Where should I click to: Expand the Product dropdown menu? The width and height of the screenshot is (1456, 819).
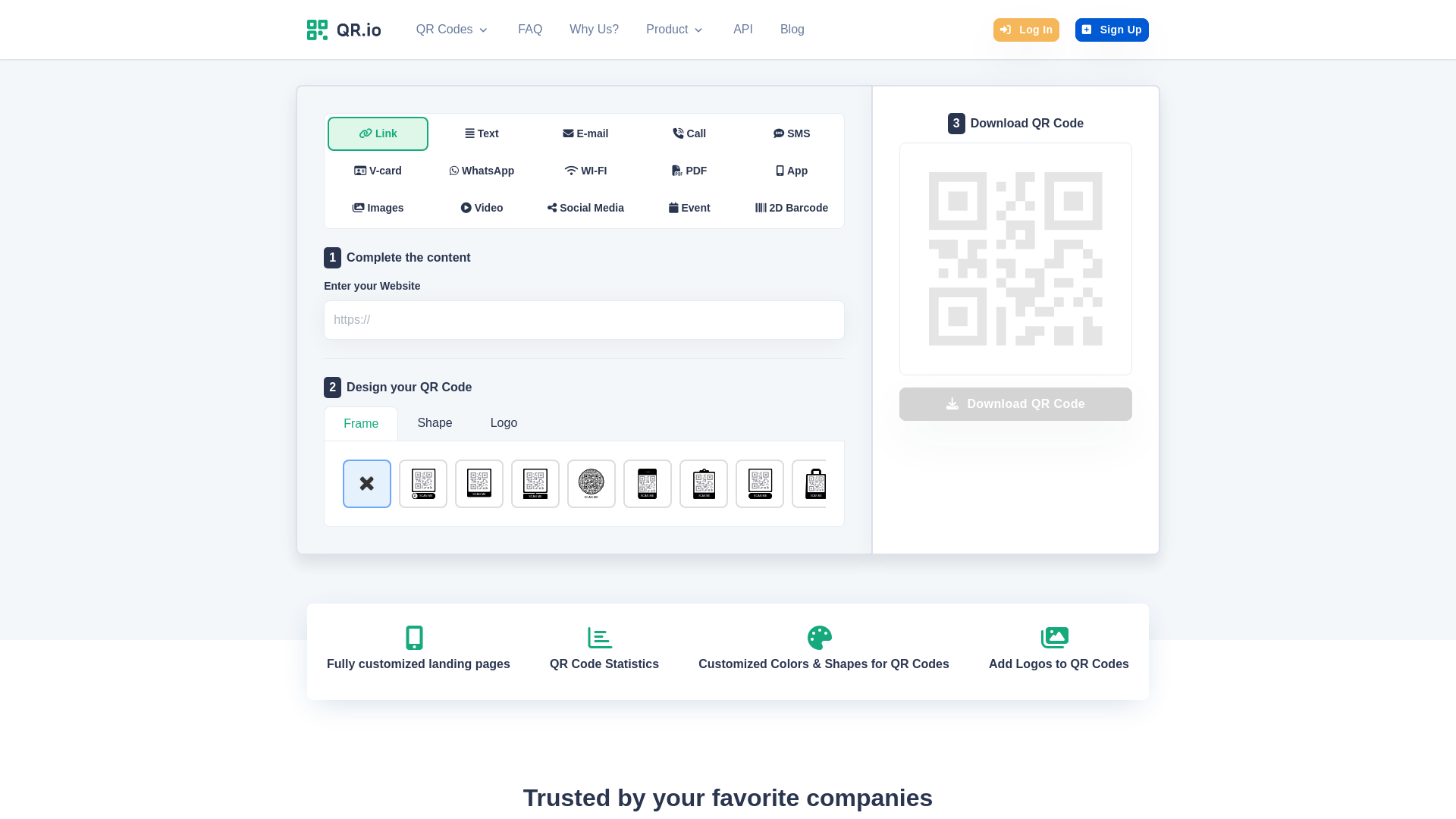pos(674,30)
